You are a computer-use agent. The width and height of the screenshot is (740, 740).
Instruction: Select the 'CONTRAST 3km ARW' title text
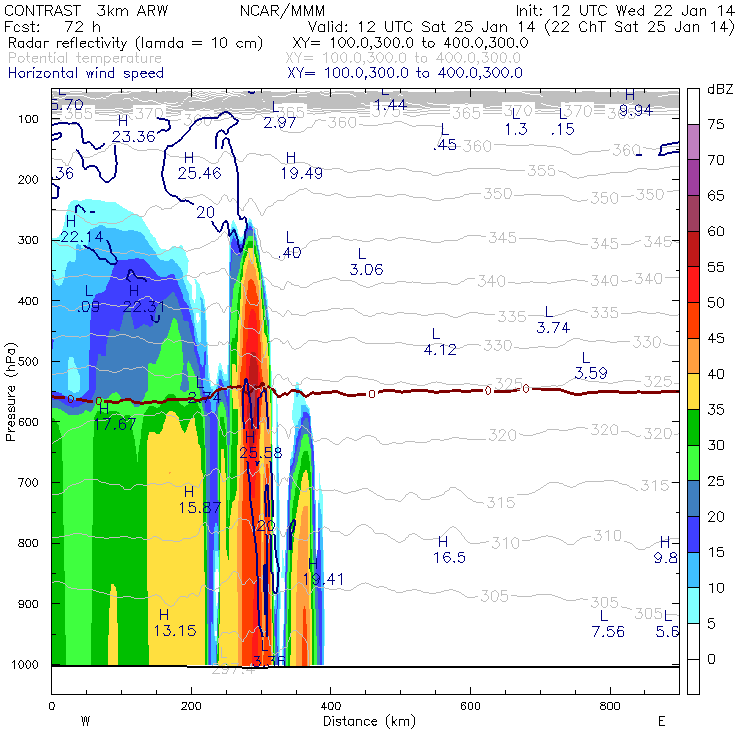pos(86,11)
